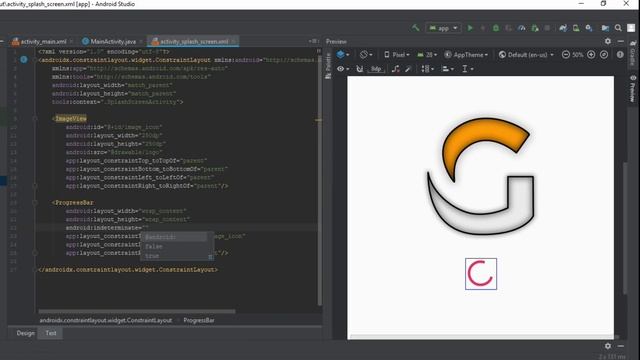Click the Search Everywhere magnifier icon
This screenshot has width=640, height=360.
pos(618,28)
